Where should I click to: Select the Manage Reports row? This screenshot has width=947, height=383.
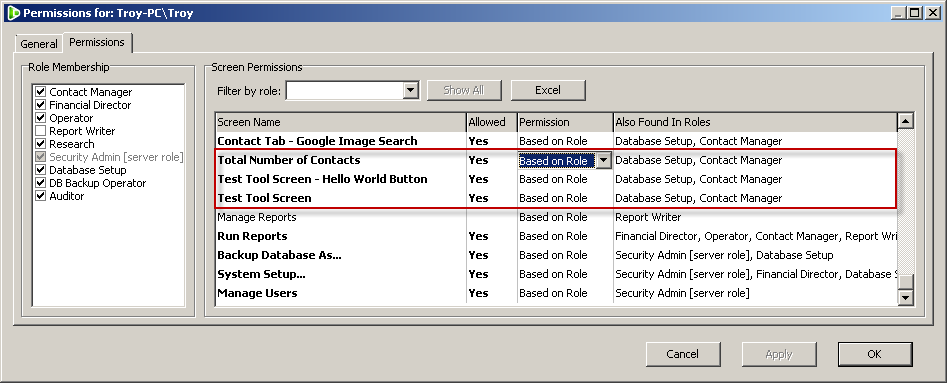pos(556,217)
